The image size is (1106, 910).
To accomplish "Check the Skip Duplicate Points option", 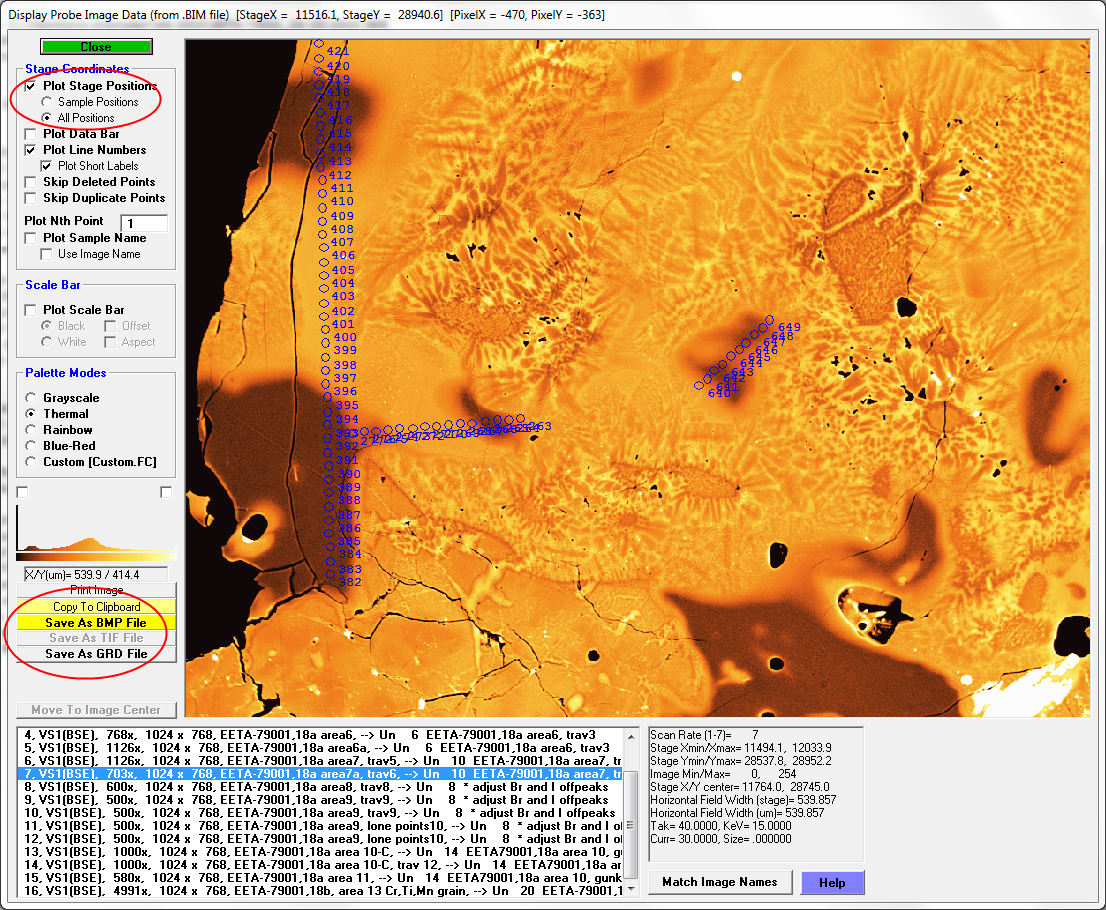I will pyautogui.click(x=31, y=198).
